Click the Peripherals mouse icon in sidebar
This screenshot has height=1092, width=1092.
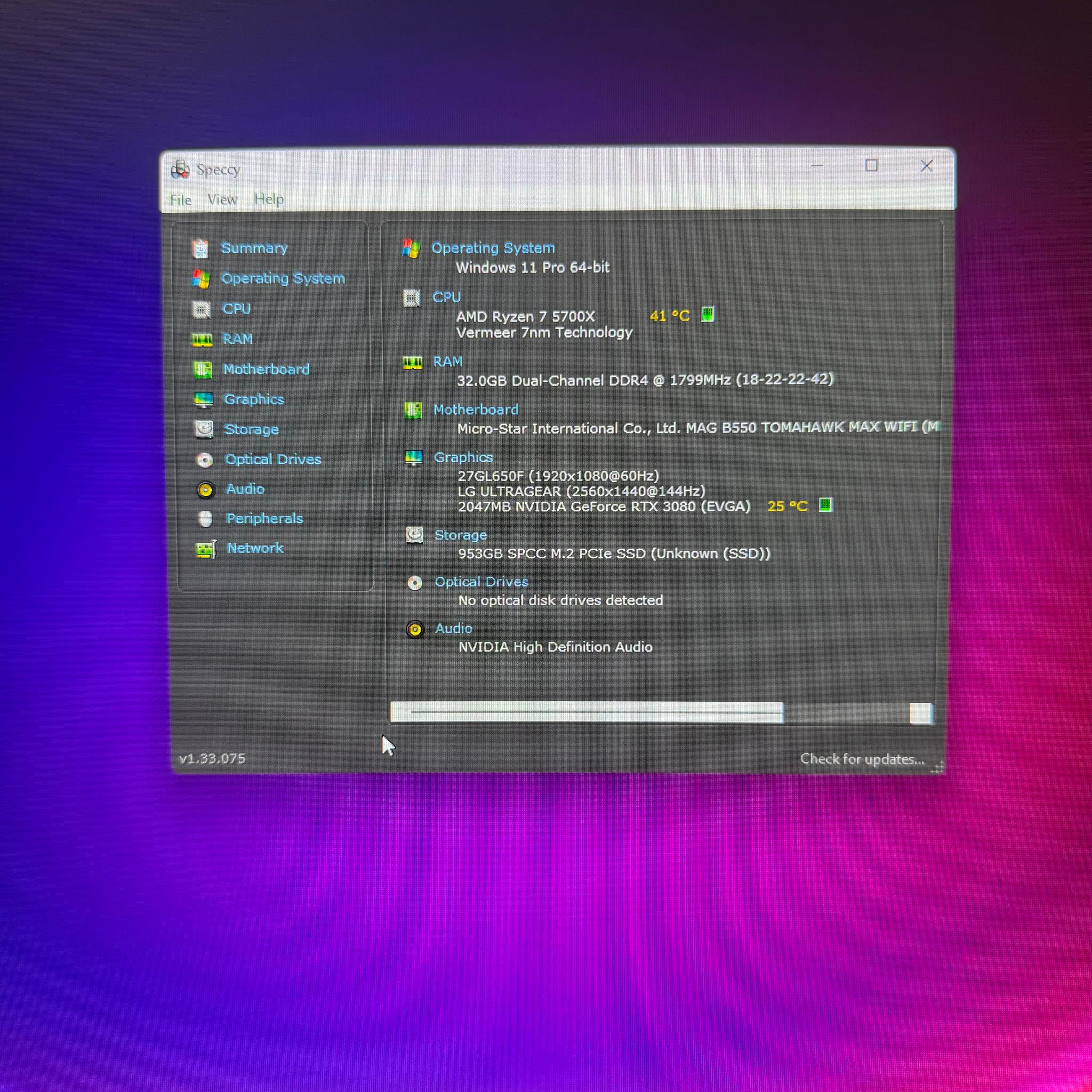206,519
